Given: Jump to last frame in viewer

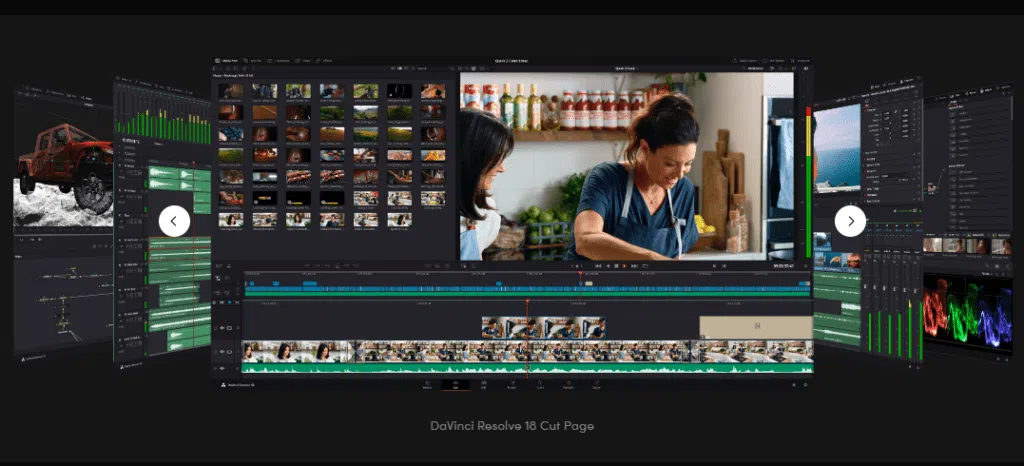Looking at the screenshot, I should coord(634,266).
